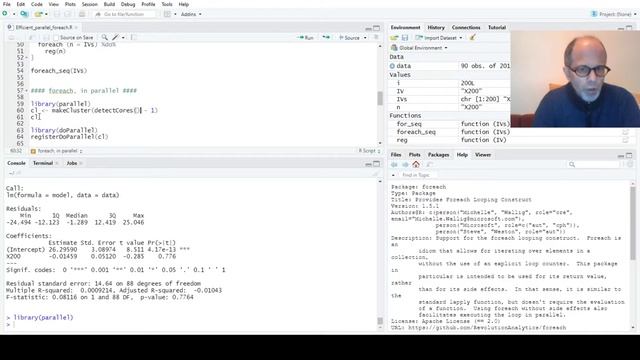Switch to the Jobs tab
This screenshot has width=640, height=360.
point(72,163)
